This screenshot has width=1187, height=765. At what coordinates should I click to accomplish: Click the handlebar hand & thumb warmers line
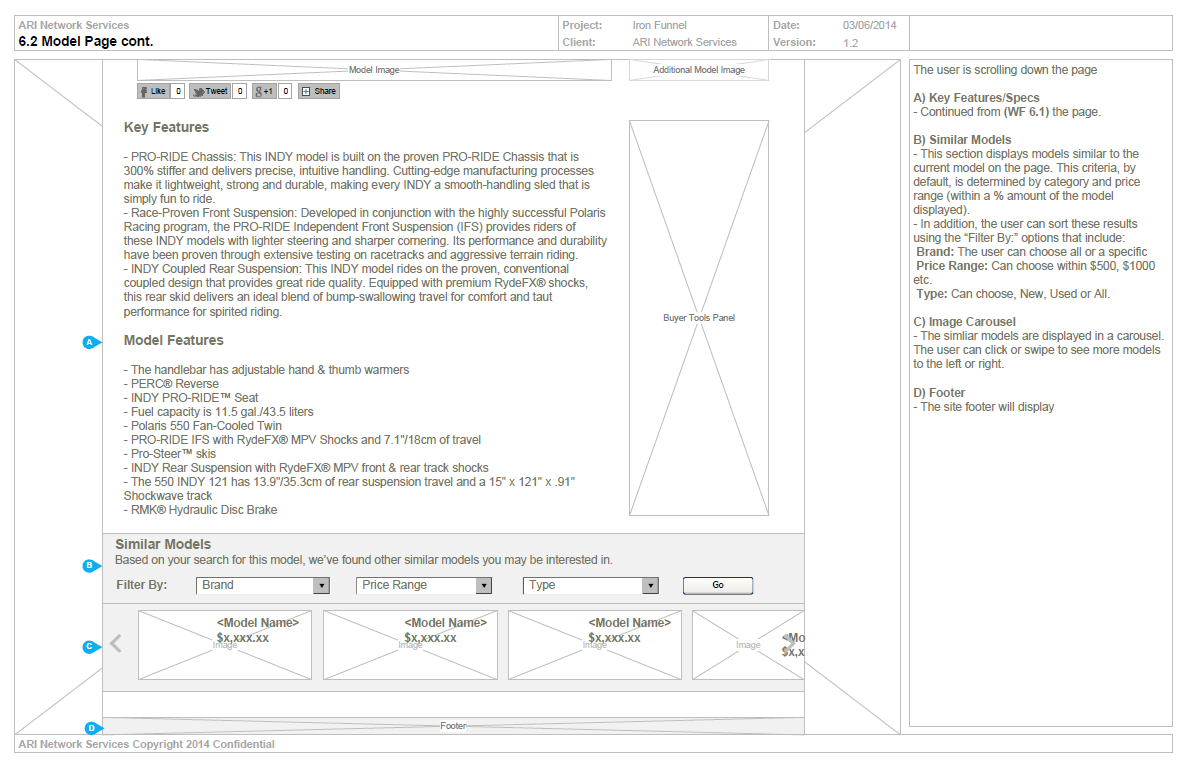tap(266, 370)
